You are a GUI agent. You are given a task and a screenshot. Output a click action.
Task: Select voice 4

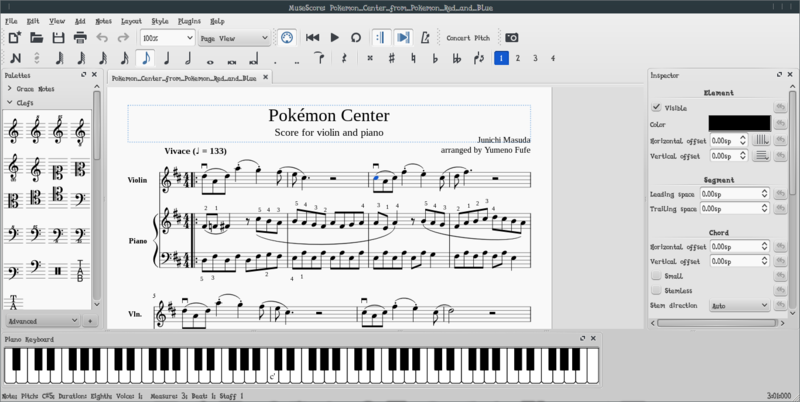click(553, 58)
